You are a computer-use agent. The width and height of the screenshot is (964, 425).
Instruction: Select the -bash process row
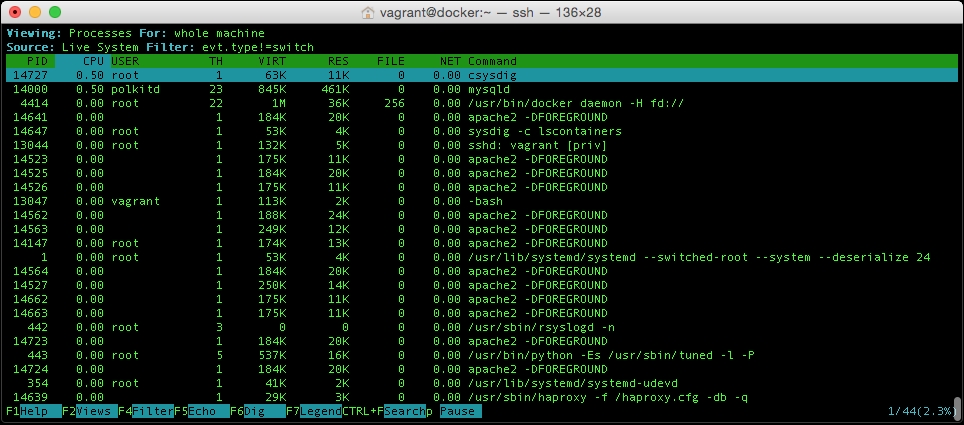482,201
